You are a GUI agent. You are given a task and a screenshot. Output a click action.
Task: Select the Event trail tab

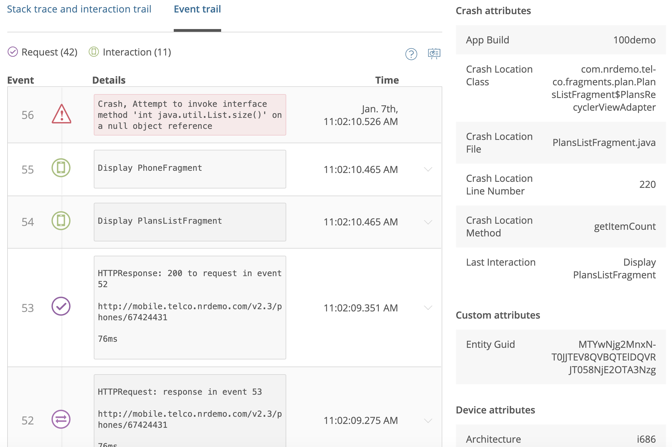[x=197, y=9]
